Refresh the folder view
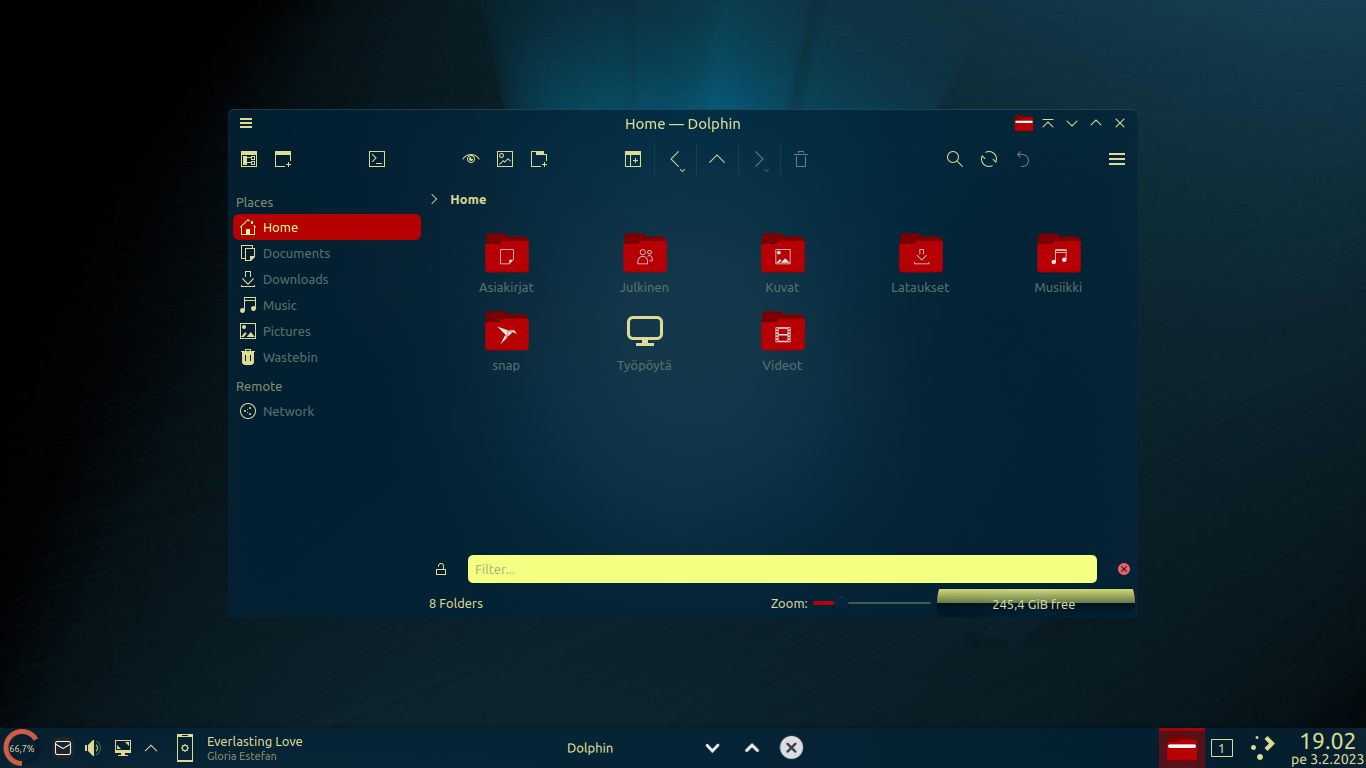Viewport: 1366px width, 768px height. click(989, 159)
